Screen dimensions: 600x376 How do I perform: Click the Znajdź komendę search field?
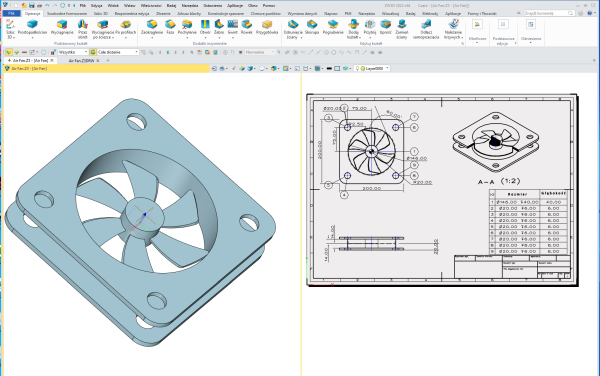(x=549, y=13)
